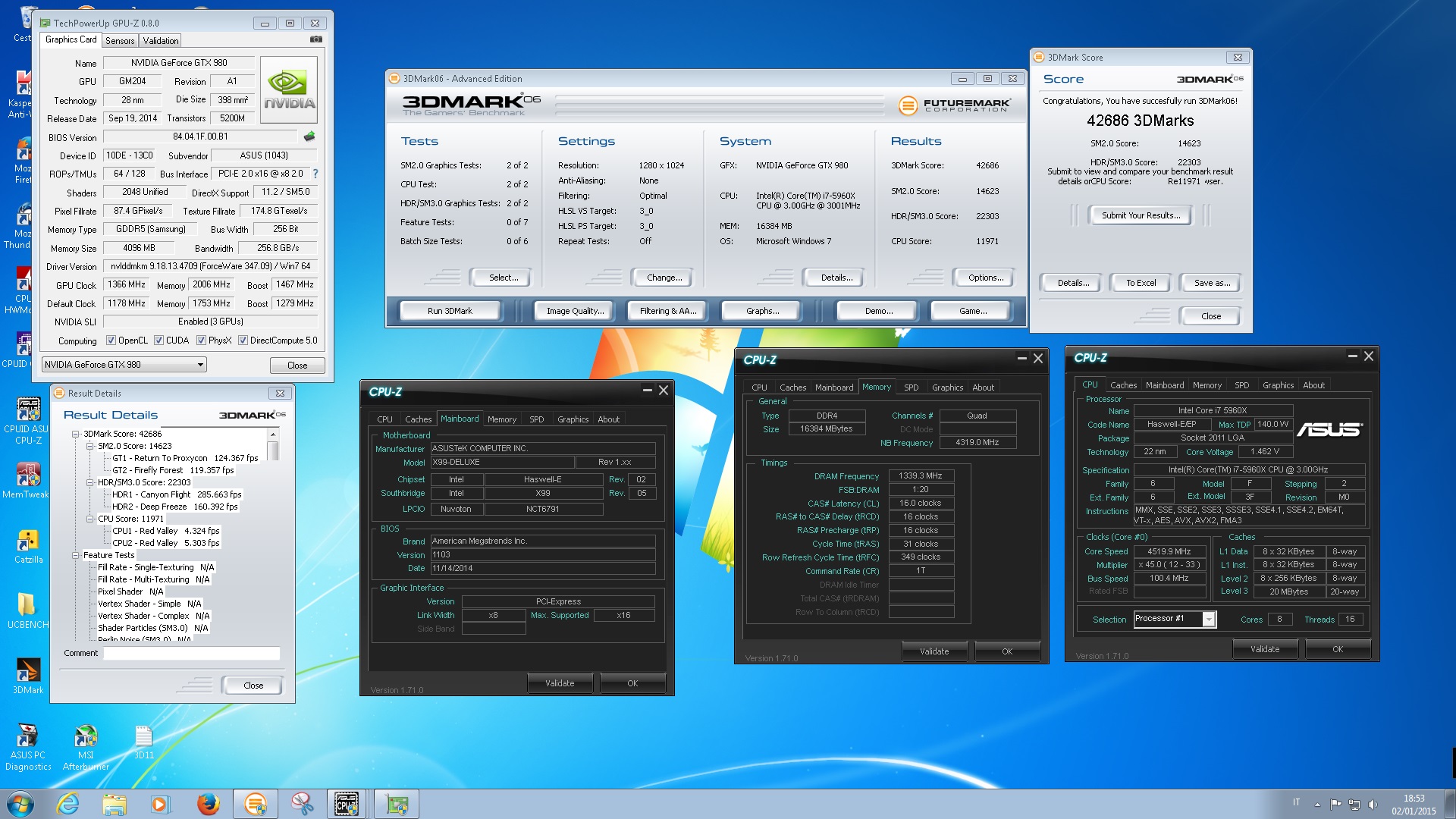
Task: Click the To Excel button
Action: [1141, 283]
